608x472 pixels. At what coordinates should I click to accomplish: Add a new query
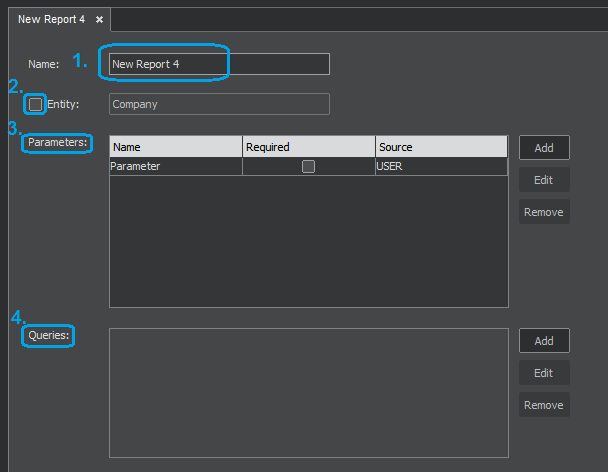click(544, 341)
